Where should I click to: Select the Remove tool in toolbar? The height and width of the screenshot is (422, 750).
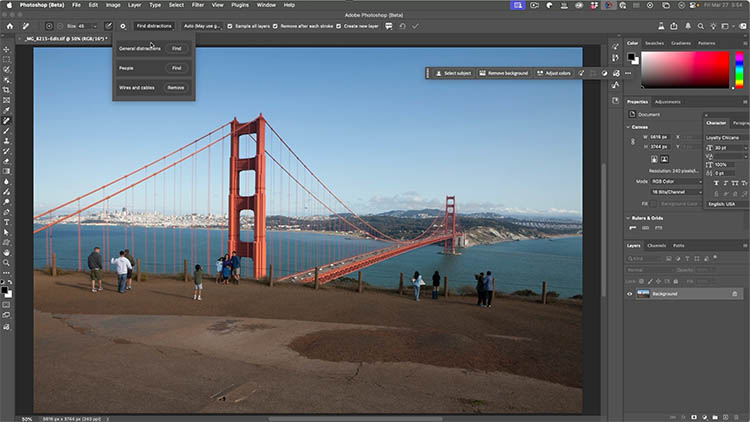(6, 121)
